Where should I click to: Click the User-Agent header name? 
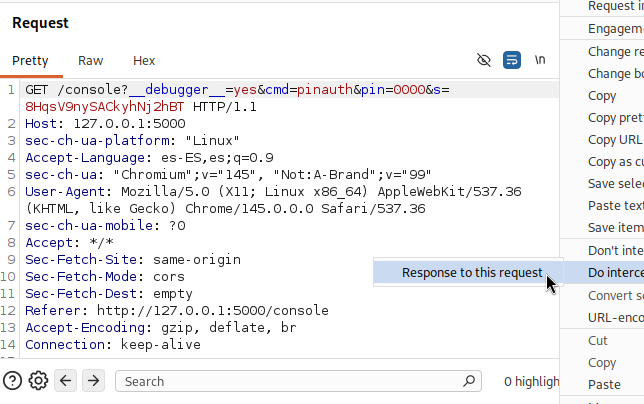(65, 192)
